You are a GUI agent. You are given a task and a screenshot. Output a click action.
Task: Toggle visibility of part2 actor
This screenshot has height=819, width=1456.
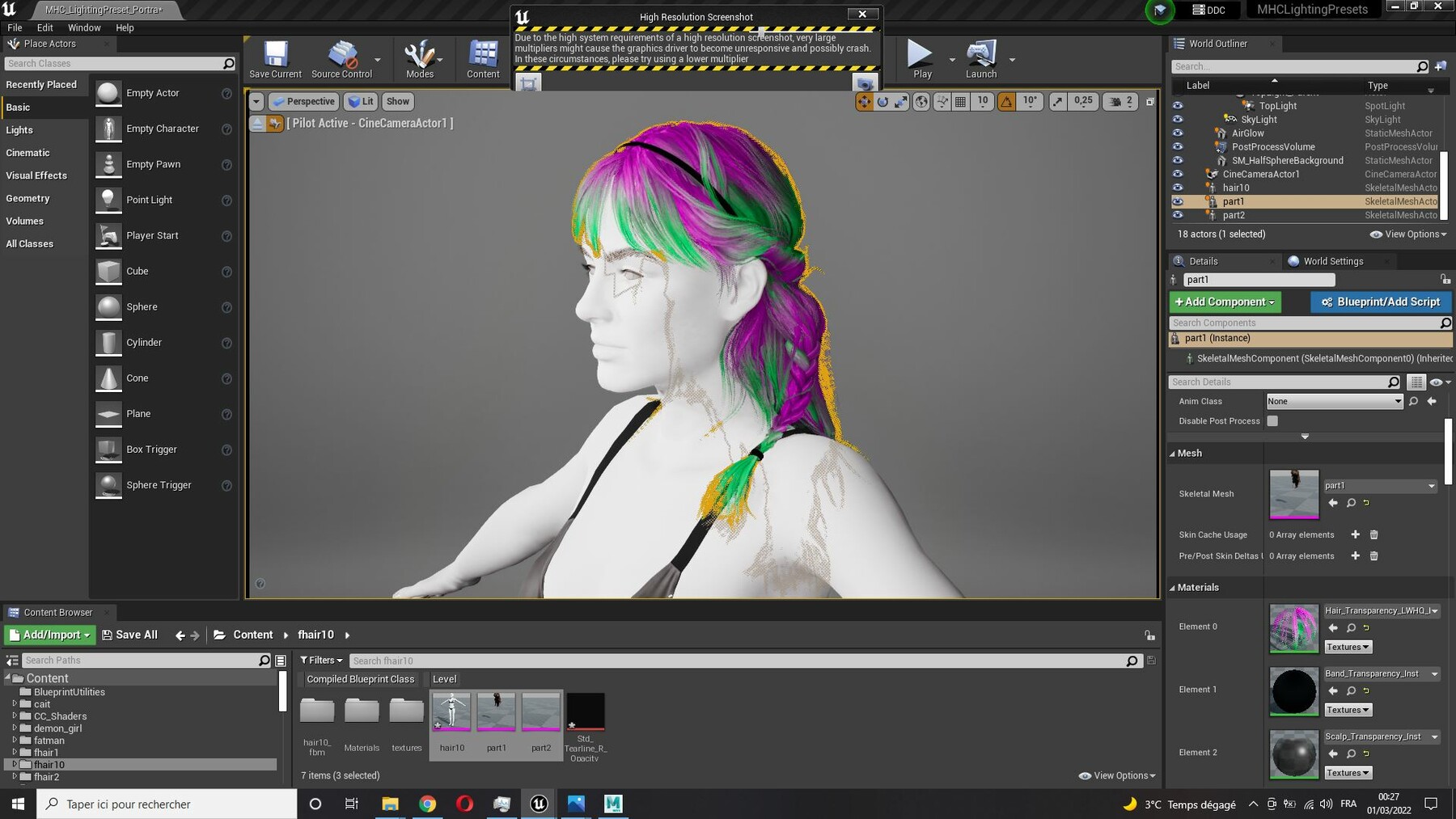pyautogui.click(x=1178, y=215)
